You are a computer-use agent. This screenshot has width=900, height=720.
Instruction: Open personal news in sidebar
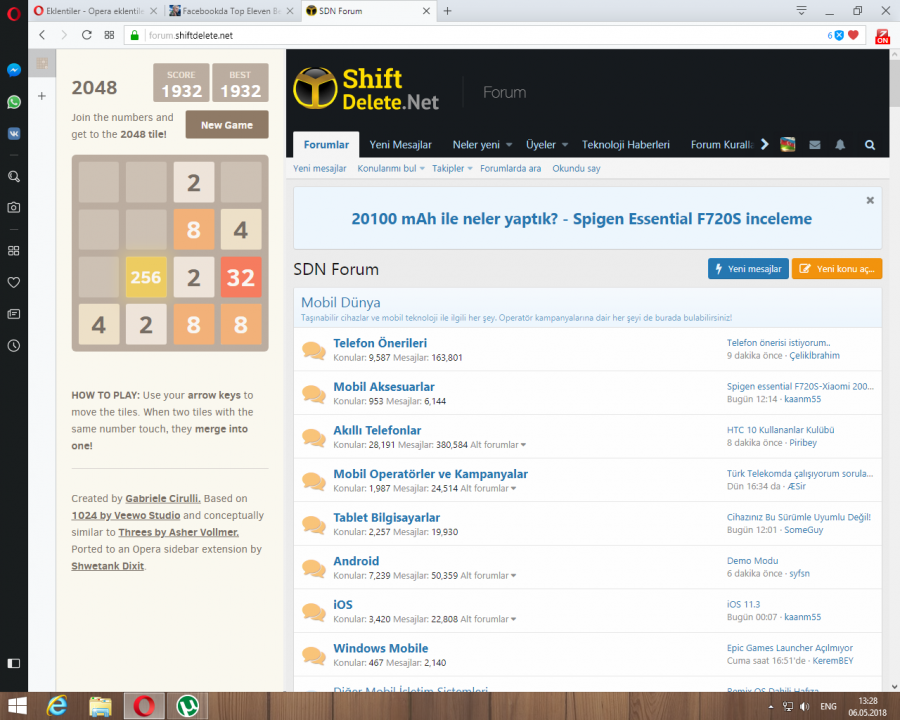coord(14,314)
